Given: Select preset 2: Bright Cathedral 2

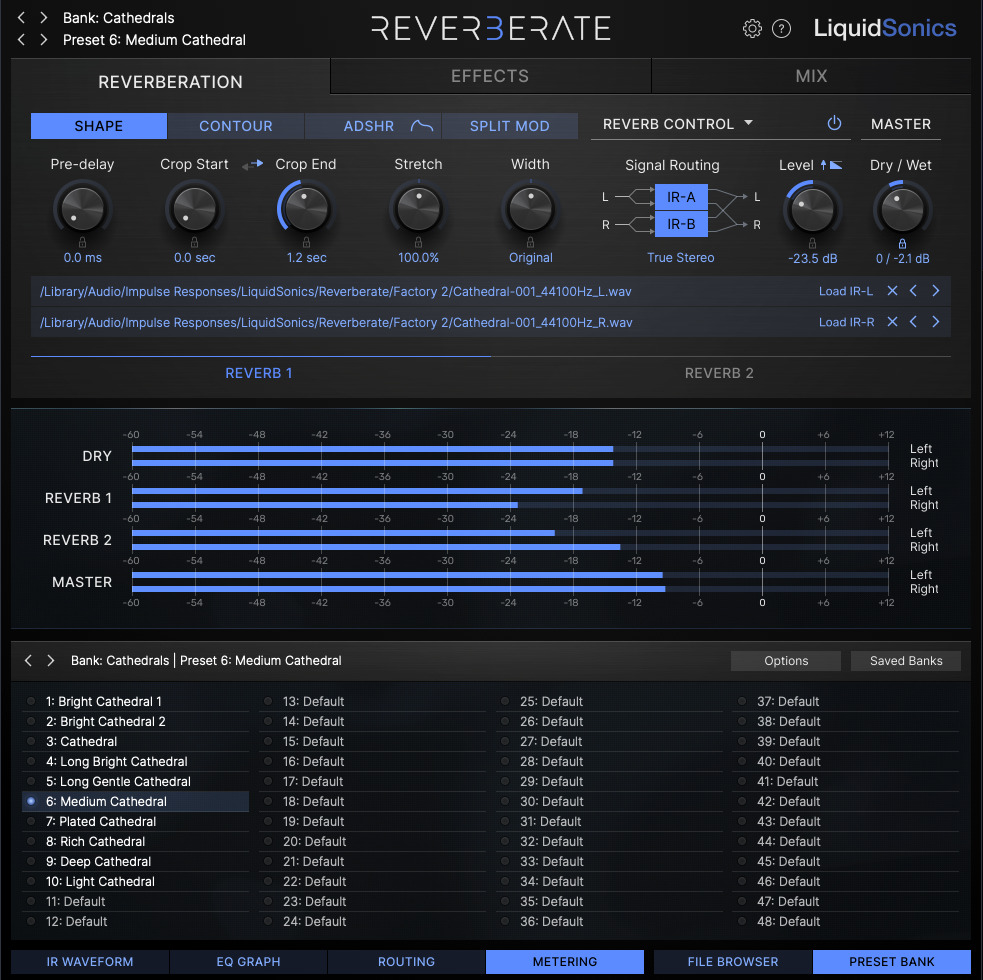Looking at the screenshot, I should click(x=135, y=721).
